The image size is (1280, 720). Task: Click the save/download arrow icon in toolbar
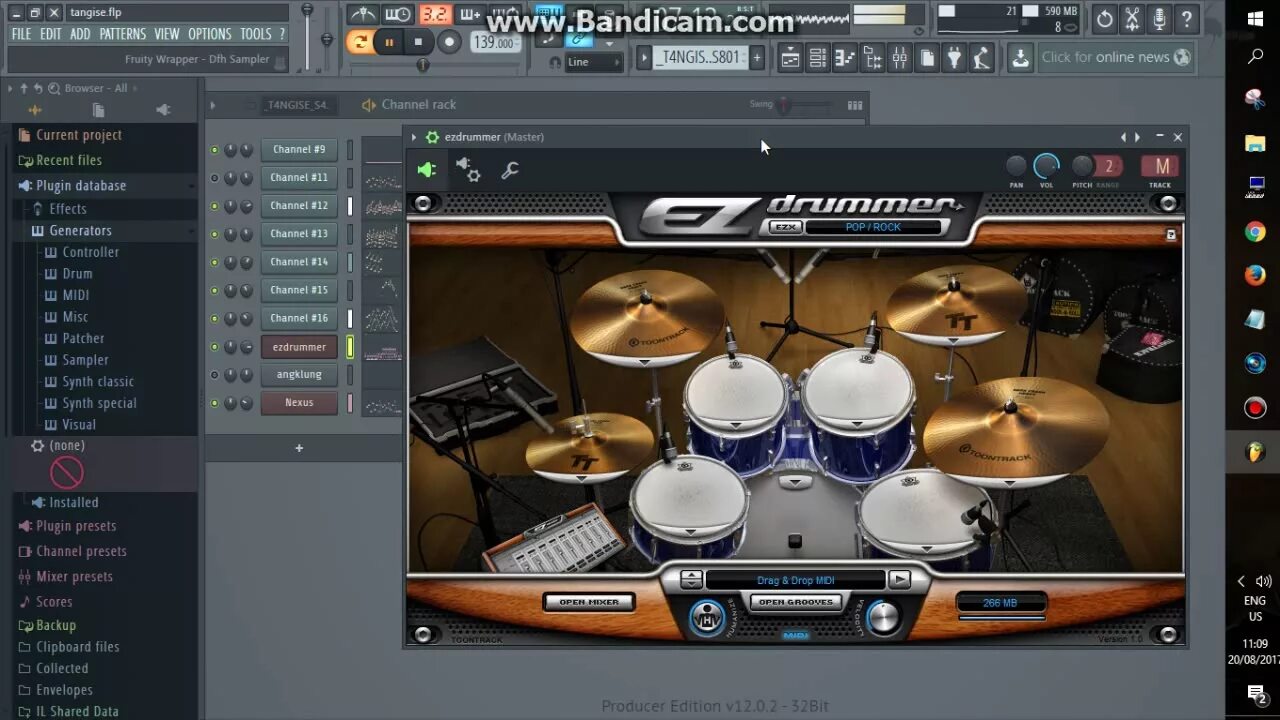[x=1020, y=58]
